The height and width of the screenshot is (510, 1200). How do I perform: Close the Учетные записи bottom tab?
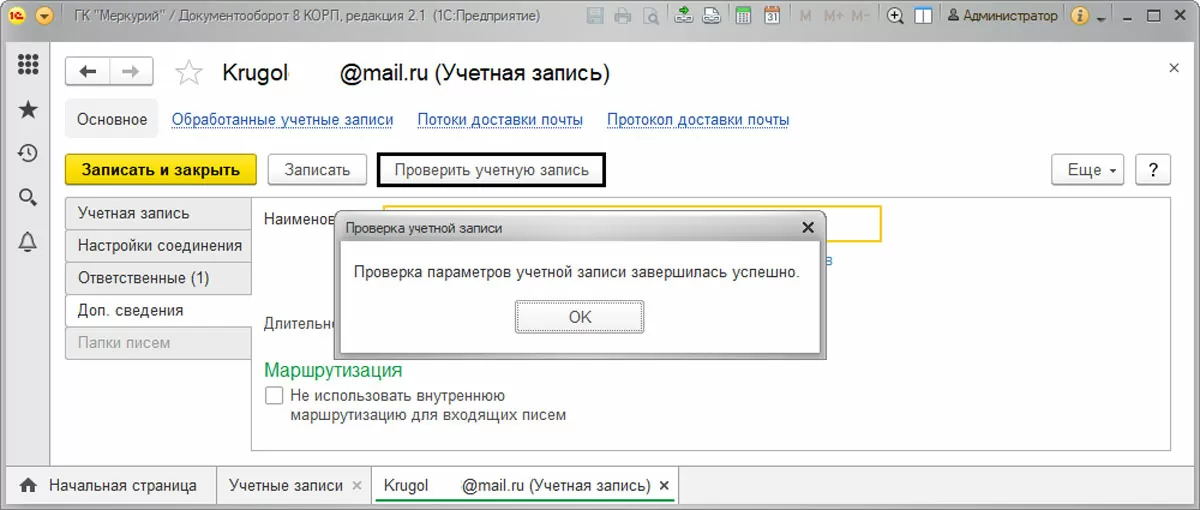tap(359, 486)
